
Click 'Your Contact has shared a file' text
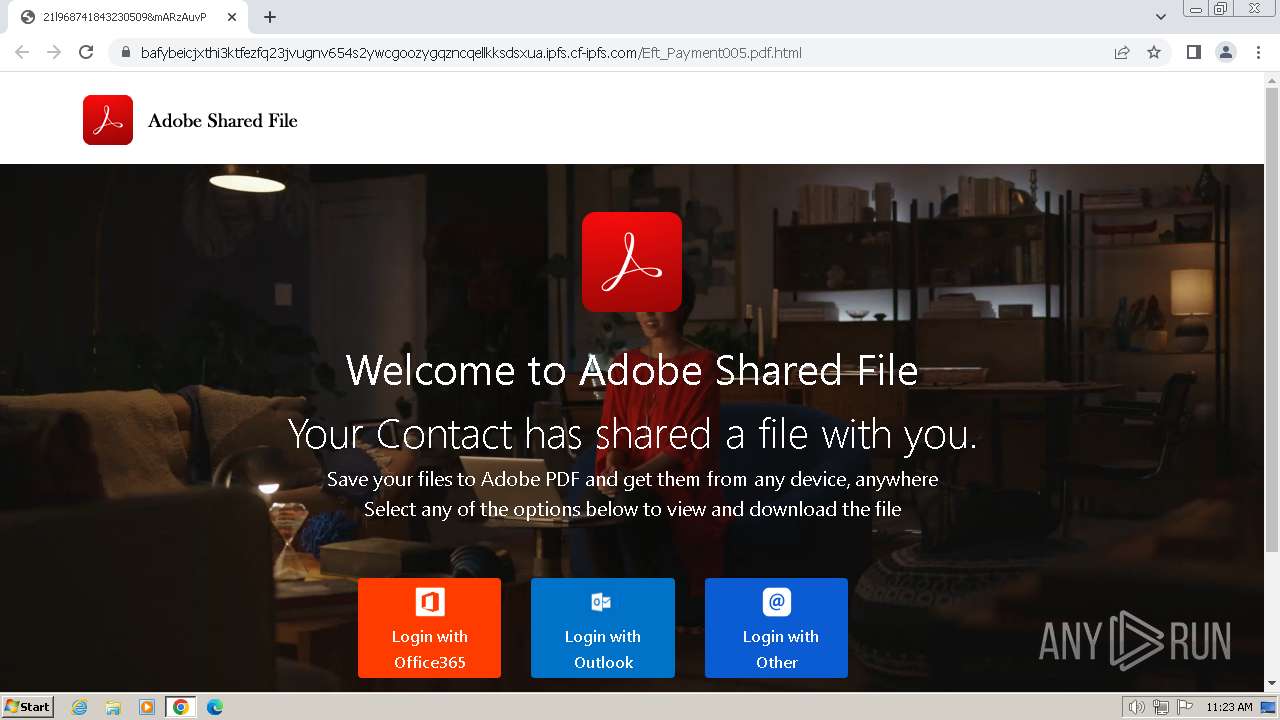(x=632, y=434)
